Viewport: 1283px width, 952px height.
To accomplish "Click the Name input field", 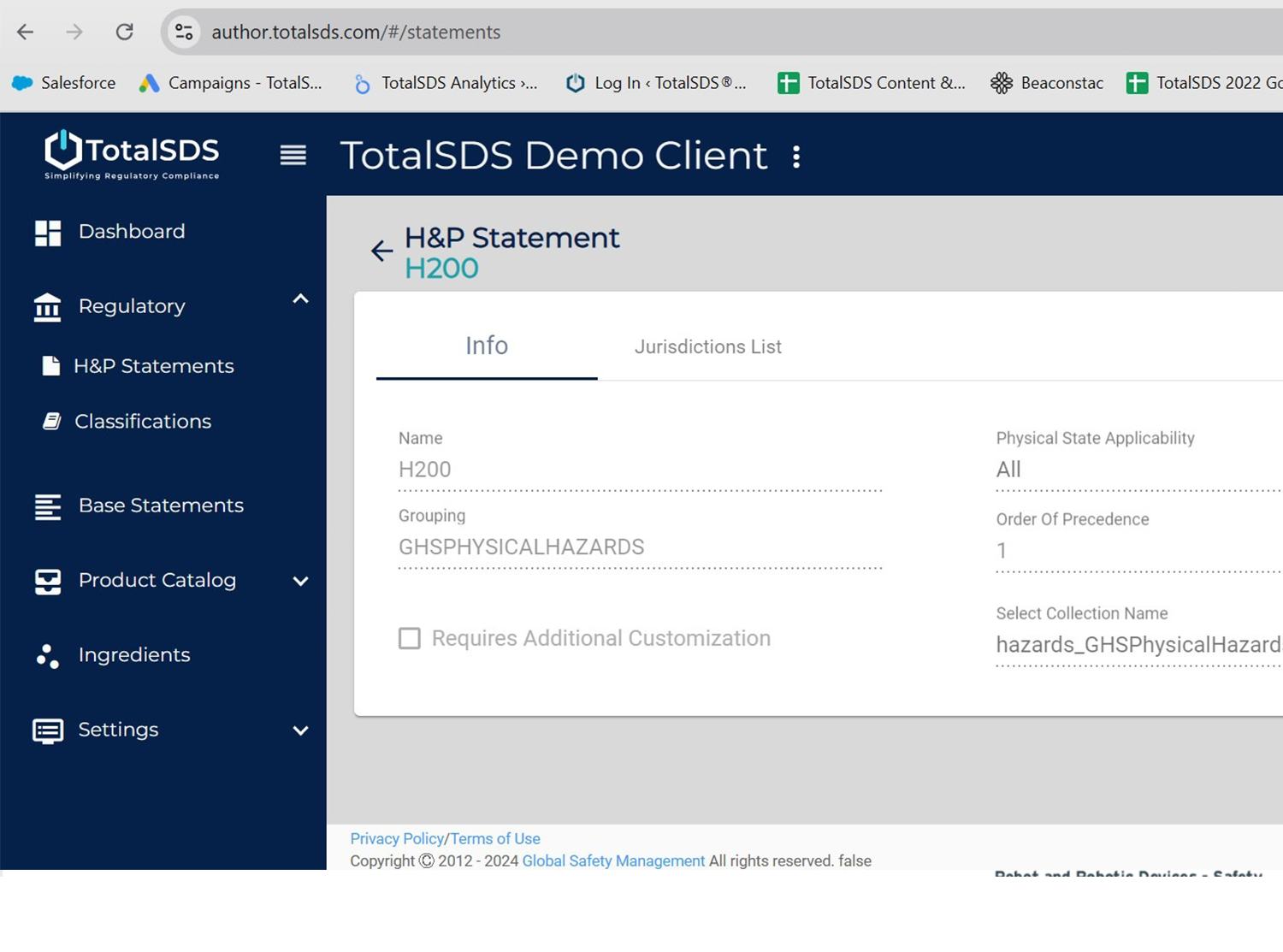I will (640, 470).
